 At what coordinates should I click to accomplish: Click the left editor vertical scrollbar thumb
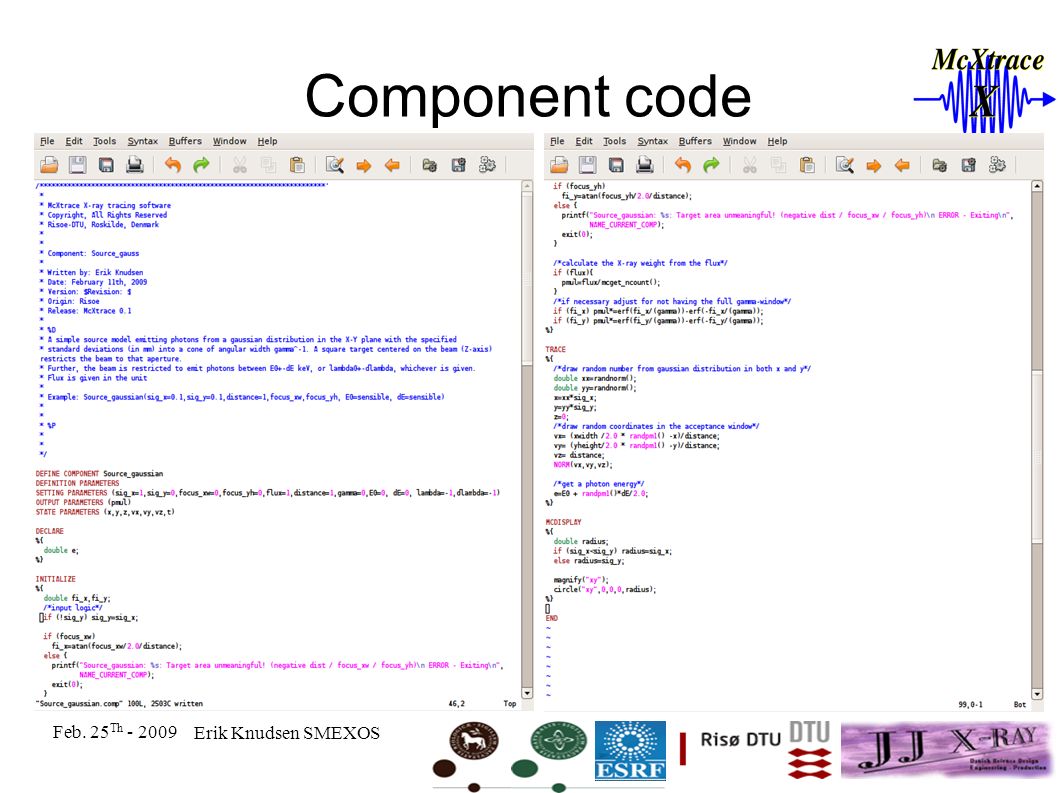point(527,277)
